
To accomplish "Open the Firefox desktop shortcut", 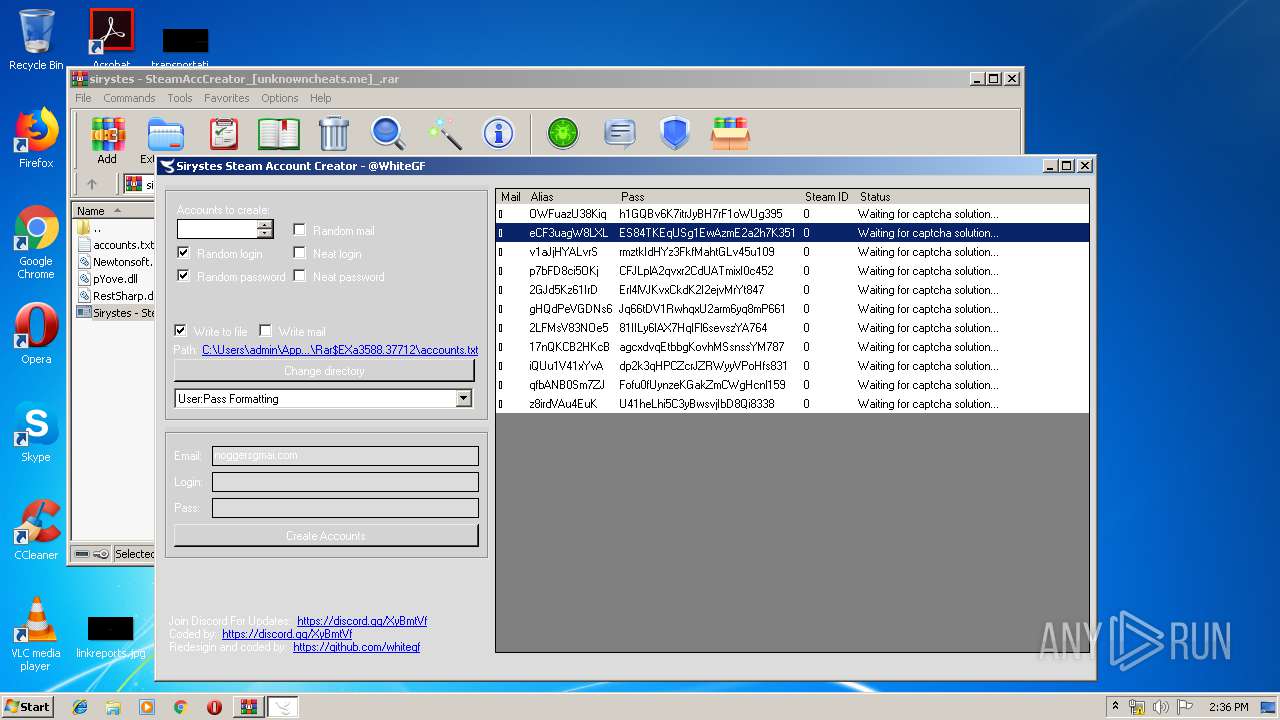I will click(36, 138).
